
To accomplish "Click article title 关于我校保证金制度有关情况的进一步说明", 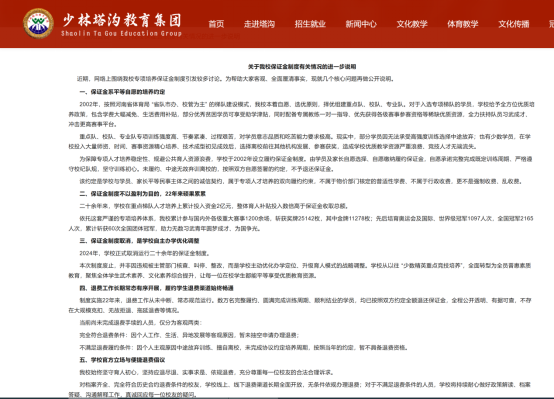I will click(302, 66).
